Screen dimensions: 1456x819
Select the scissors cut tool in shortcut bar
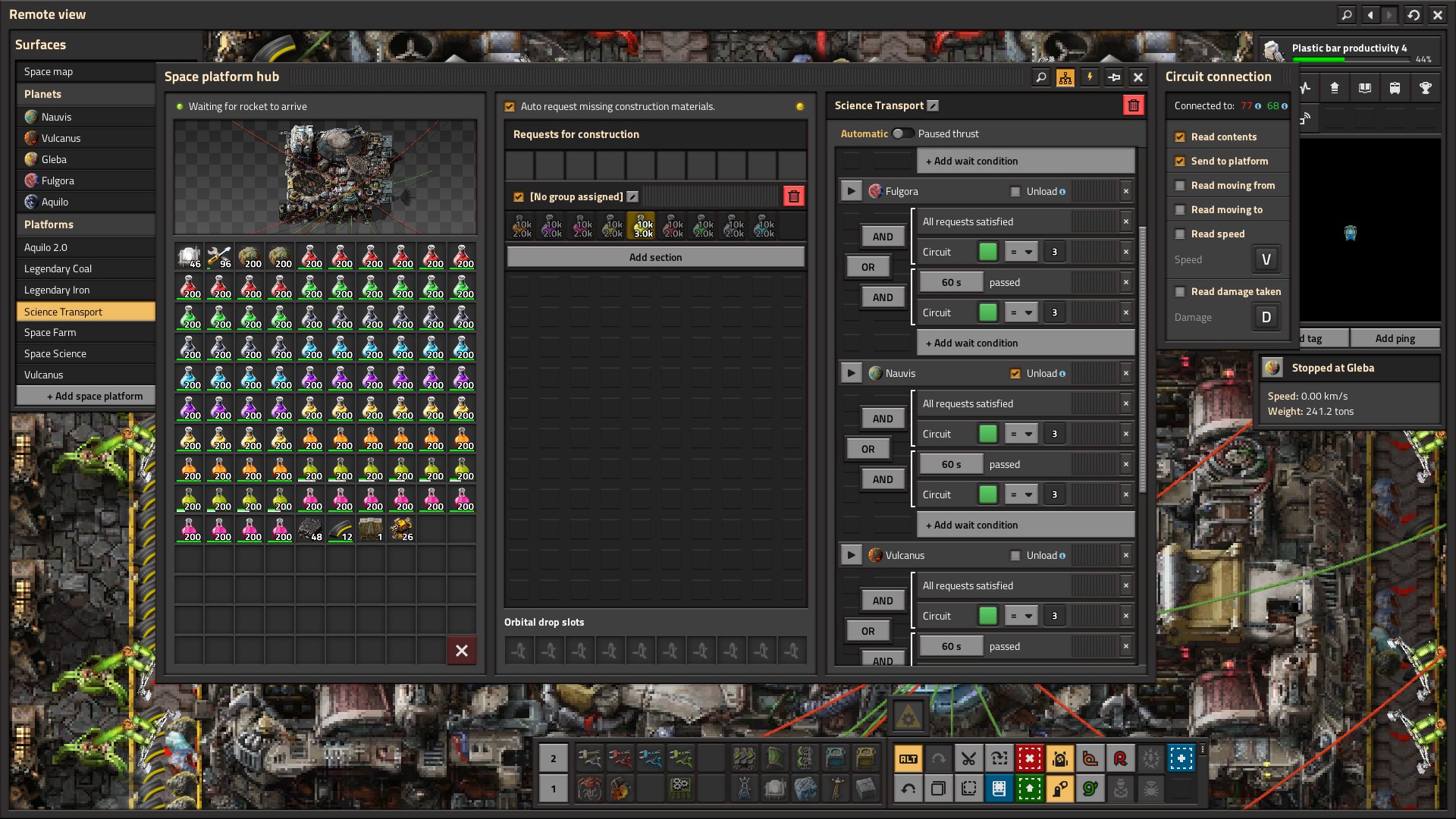click(x=968, y=758)
